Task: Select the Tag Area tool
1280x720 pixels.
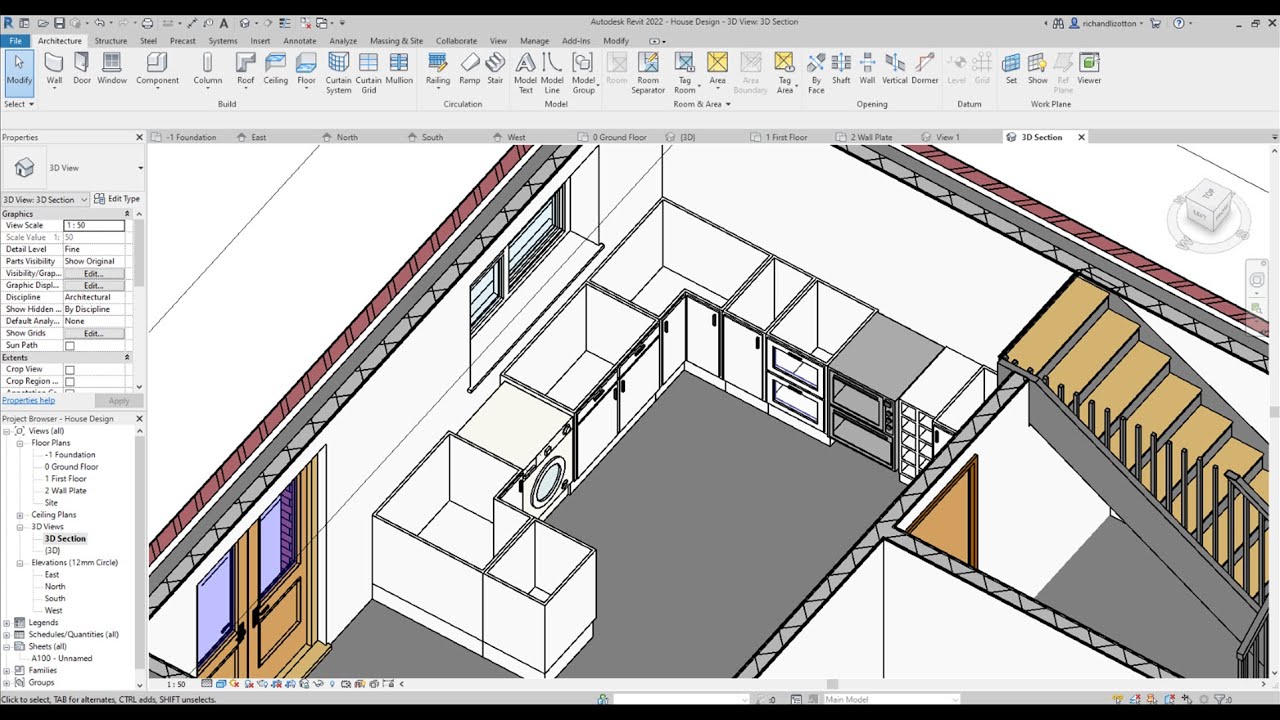Action: [x=784, y=73]
